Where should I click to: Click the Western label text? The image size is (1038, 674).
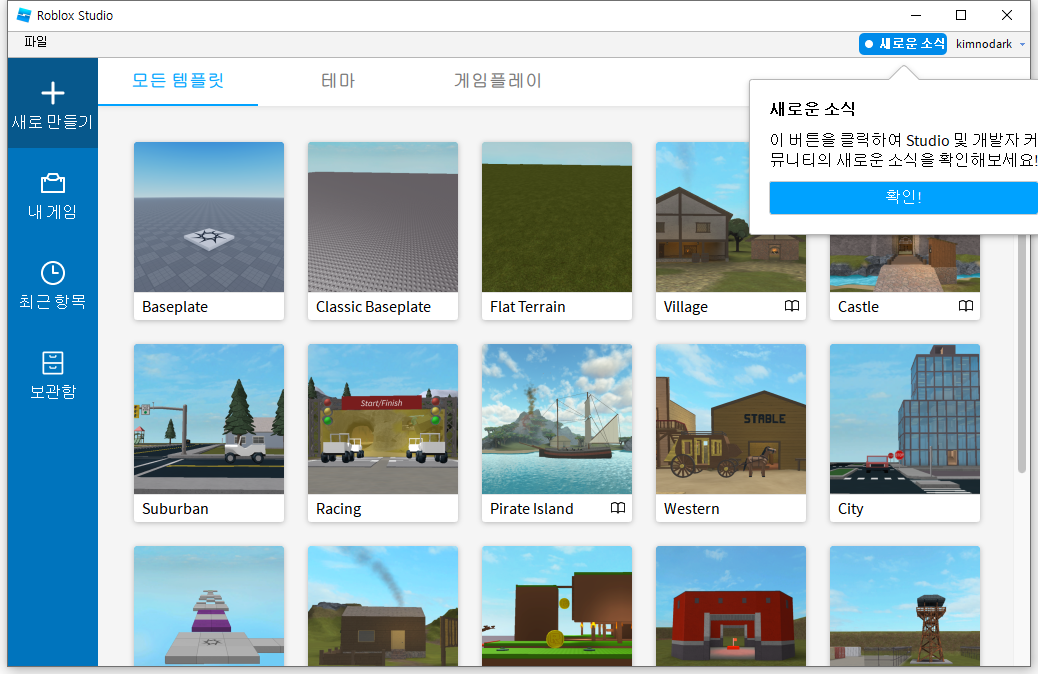point(692,508)
